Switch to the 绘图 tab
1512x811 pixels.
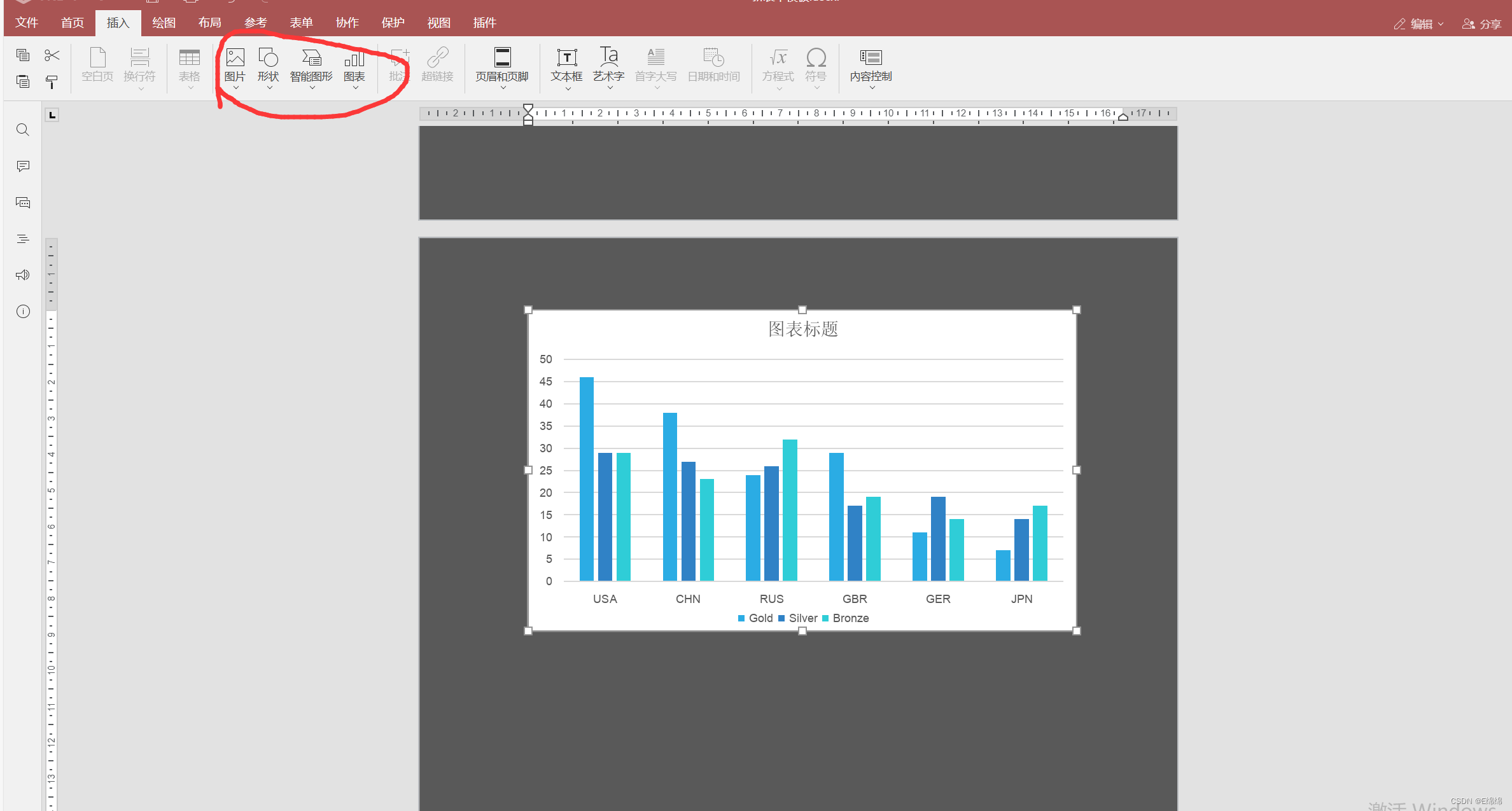[x=164, y=23]
